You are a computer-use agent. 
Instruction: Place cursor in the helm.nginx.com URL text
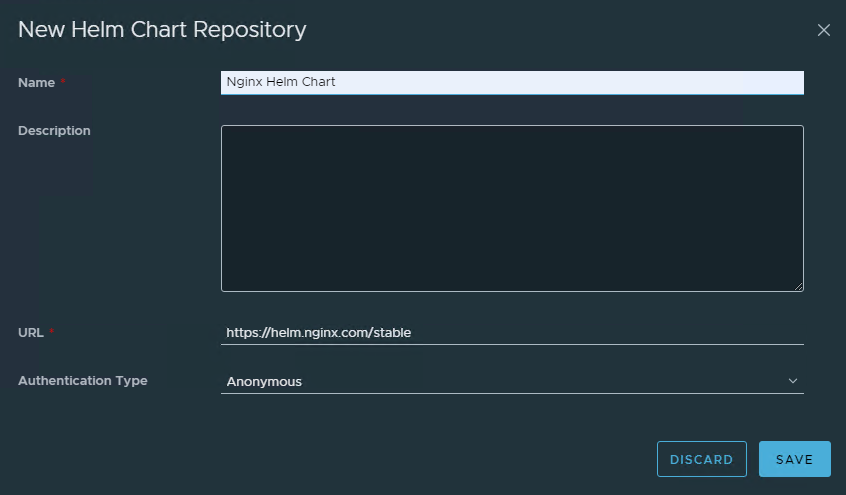(x=318, y=332)
